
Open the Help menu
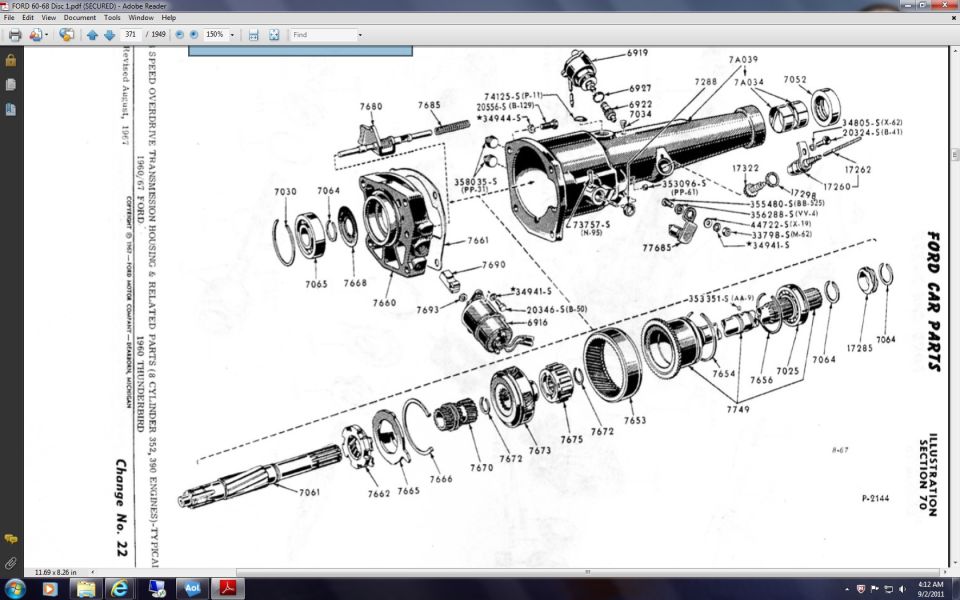pyautogui.click(x=168, y=18)
